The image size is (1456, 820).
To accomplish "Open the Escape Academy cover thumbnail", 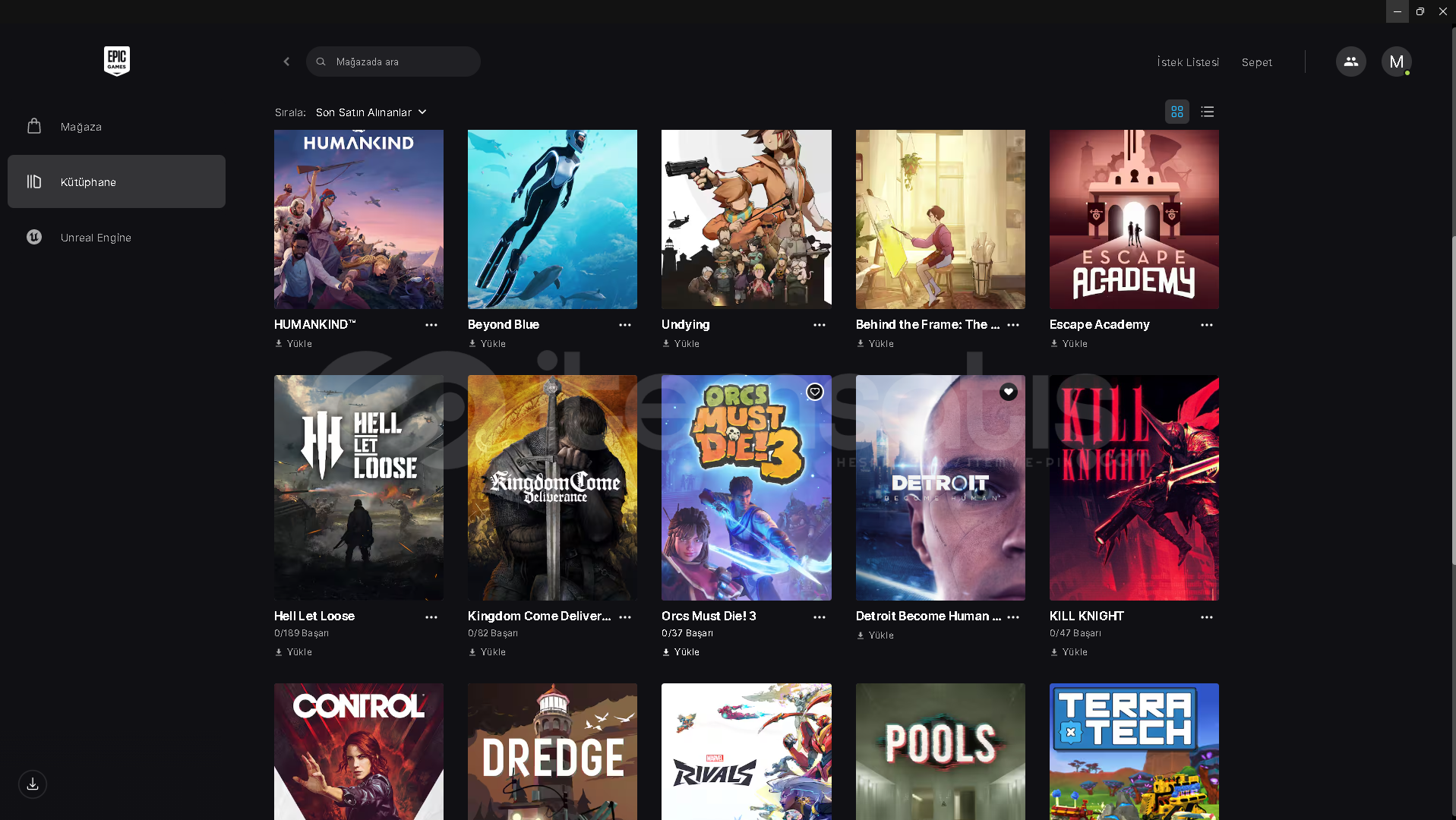I will [x=1134, y=219].
